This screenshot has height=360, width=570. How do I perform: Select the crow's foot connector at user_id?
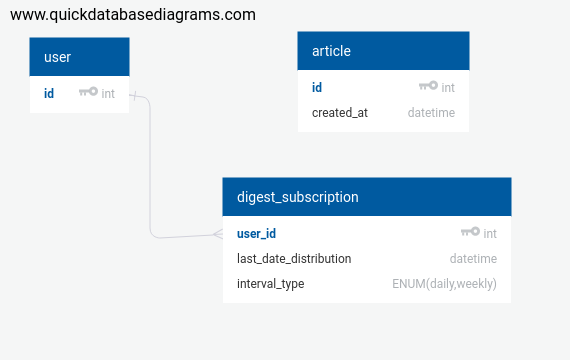218,234
